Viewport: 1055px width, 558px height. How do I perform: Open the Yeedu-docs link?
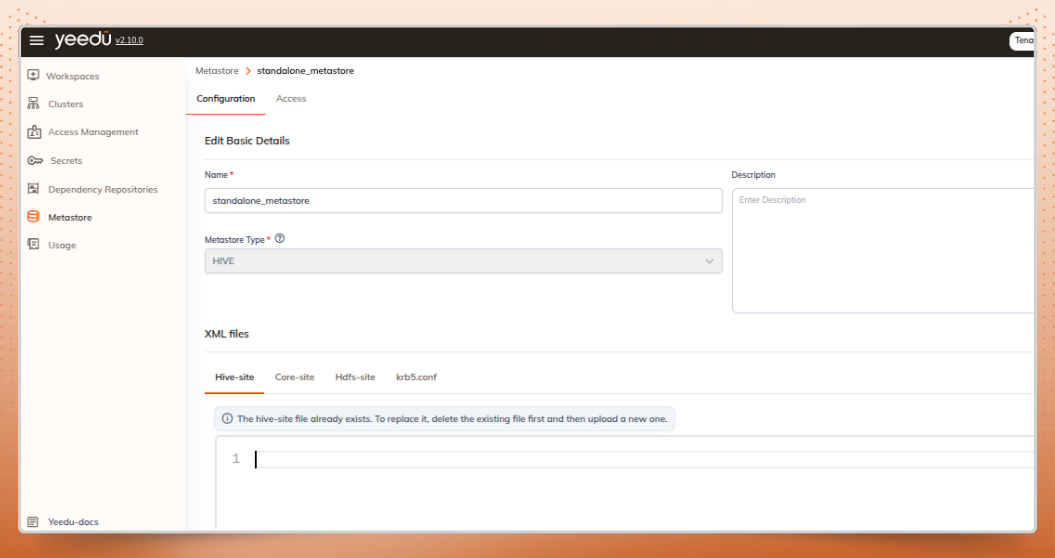tap(73, 522)
